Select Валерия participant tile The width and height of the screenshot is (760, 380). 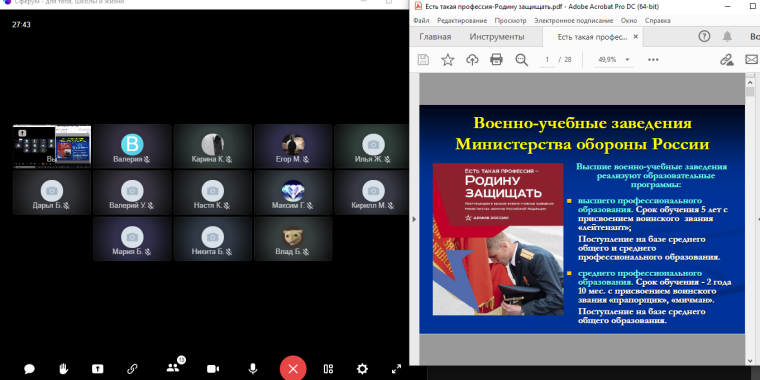point(132,146)
